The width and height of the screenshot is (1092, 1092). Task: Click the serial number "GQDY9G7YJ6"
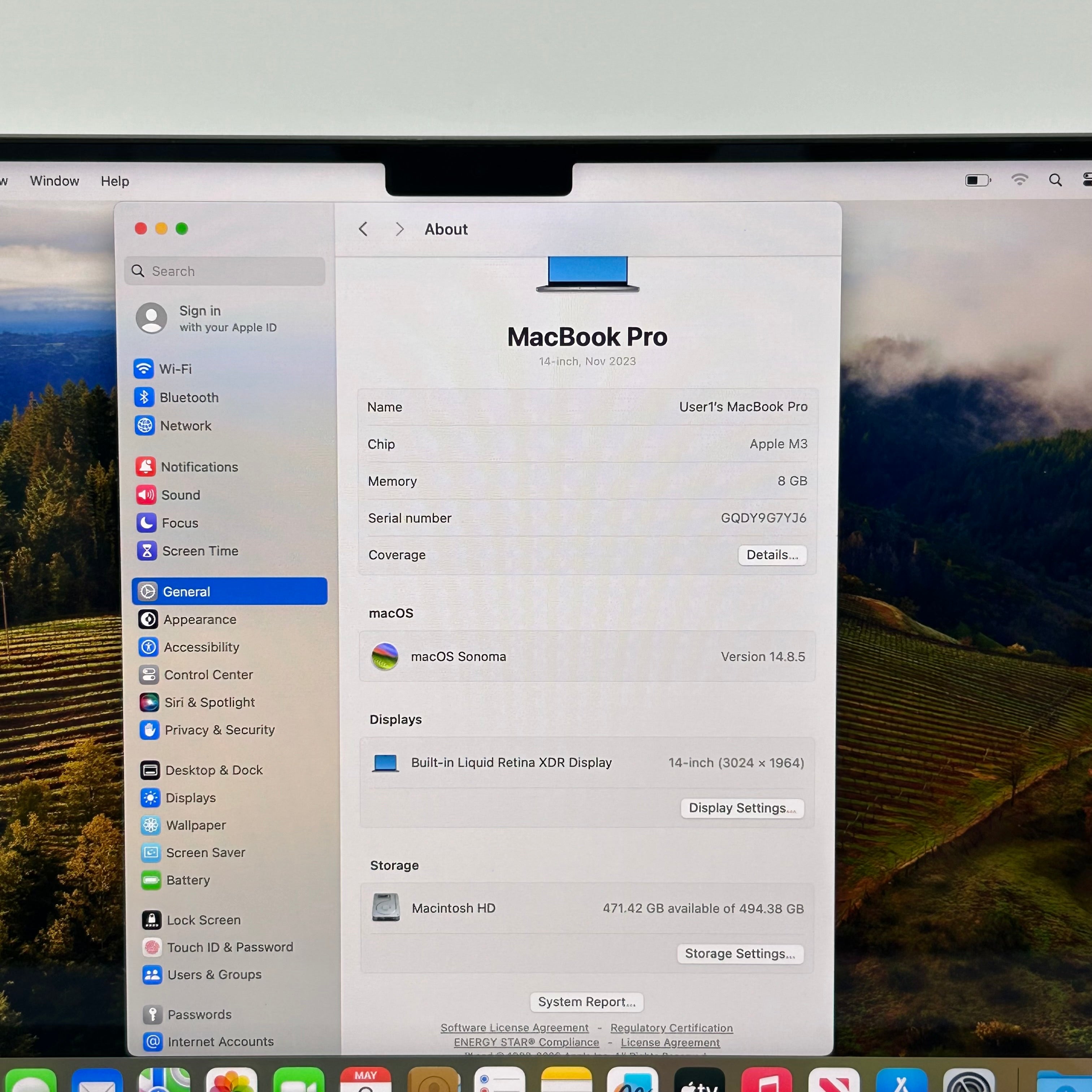click(x=764, y=518)
